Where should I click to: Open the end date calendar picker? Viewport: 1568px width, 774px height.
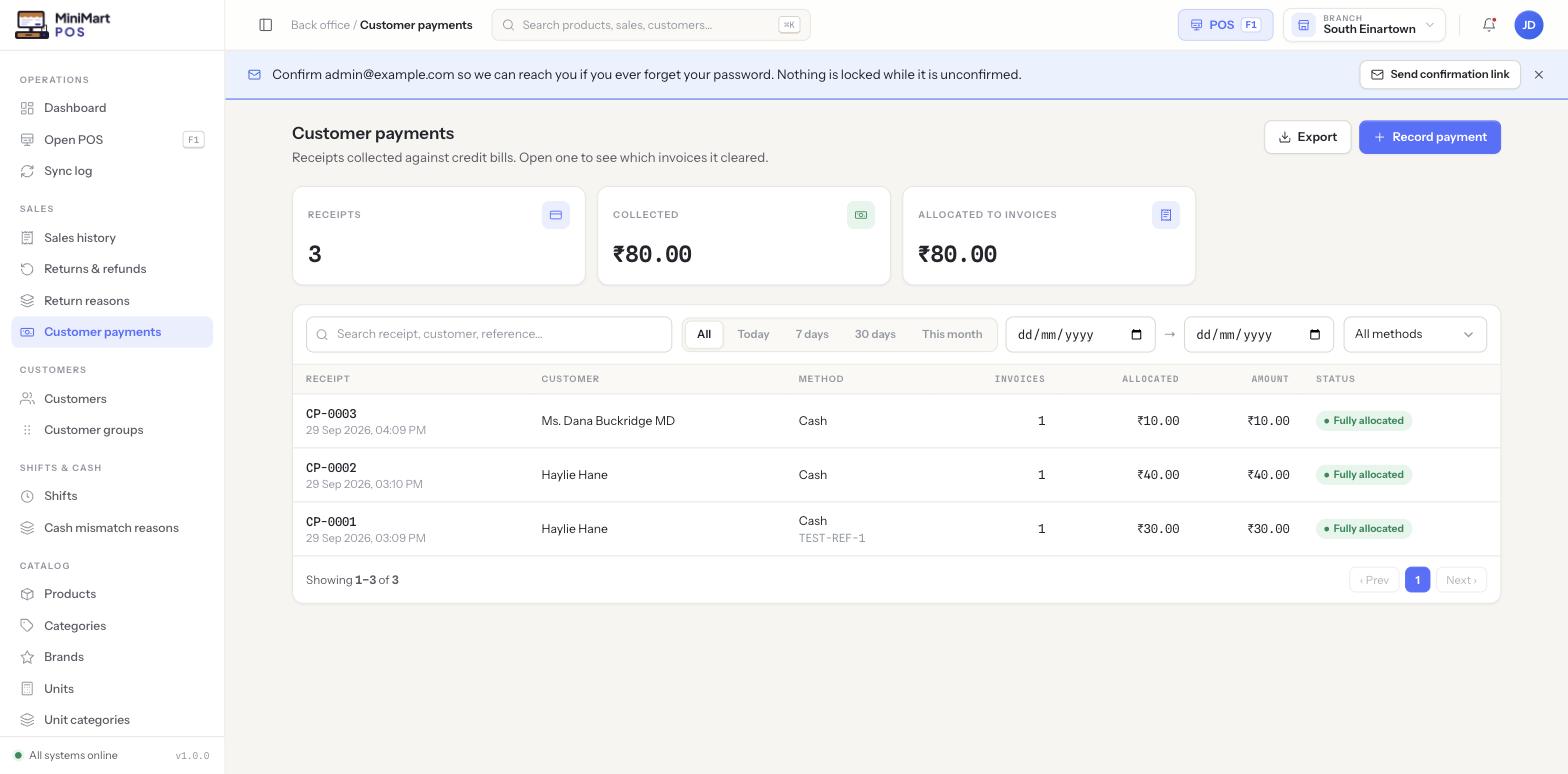pyautogui.click(x=1315, y=335)
